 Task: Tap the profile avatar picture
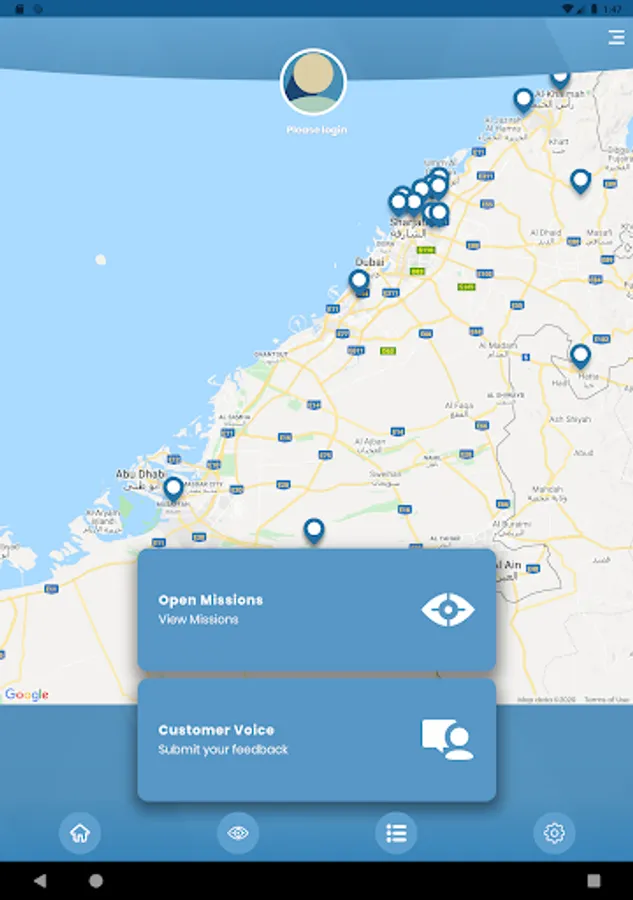[313, 82]
